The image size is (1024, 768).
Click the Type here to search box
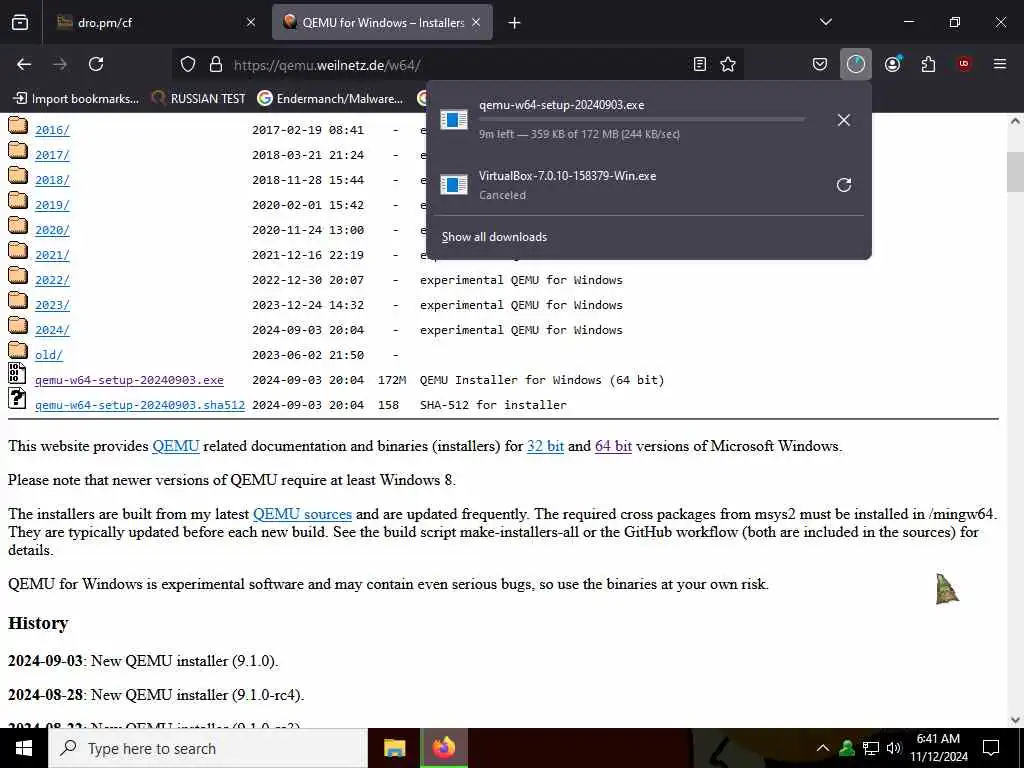point(208,748)
